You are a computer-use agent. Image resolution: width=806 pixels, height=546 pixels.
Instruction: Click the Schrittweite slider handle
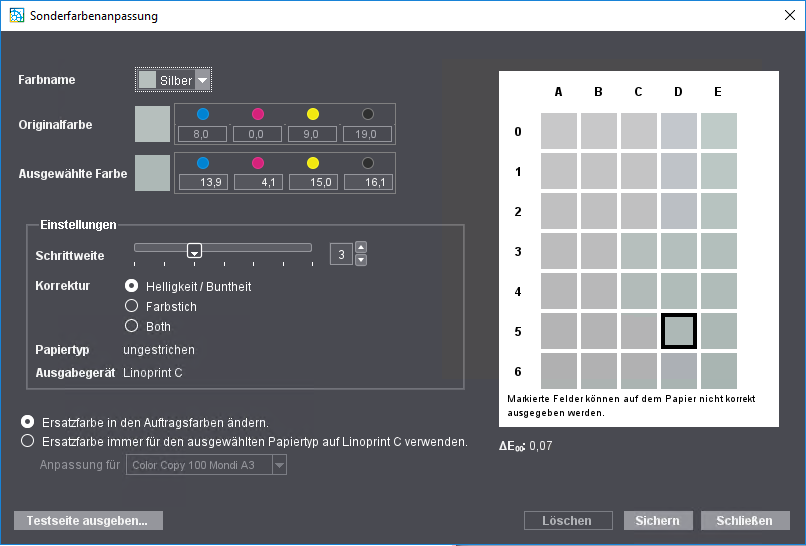[x=194, y=250]
